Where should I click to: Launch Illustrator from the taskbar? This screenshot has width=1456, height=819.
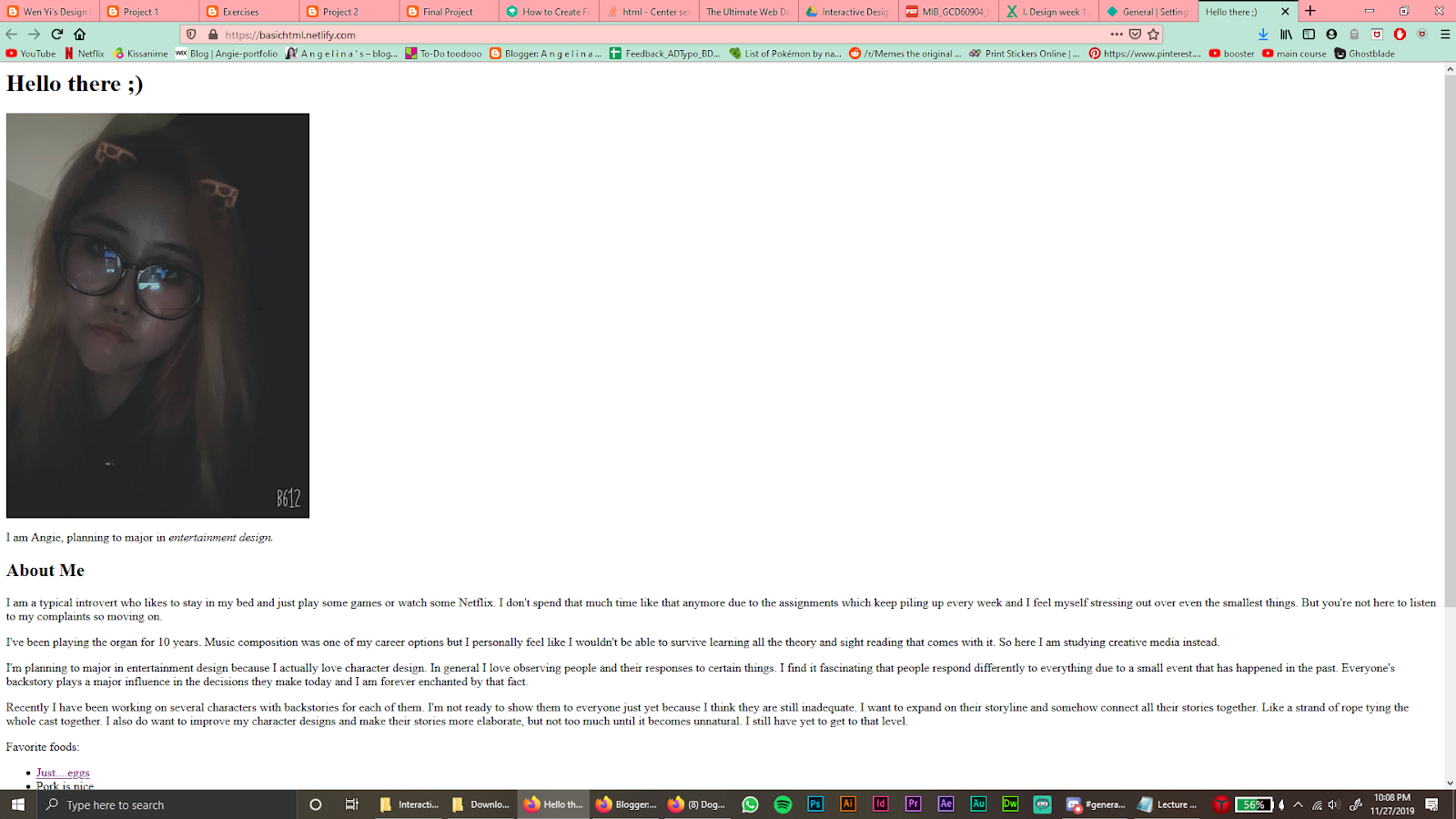pos(848,804)
